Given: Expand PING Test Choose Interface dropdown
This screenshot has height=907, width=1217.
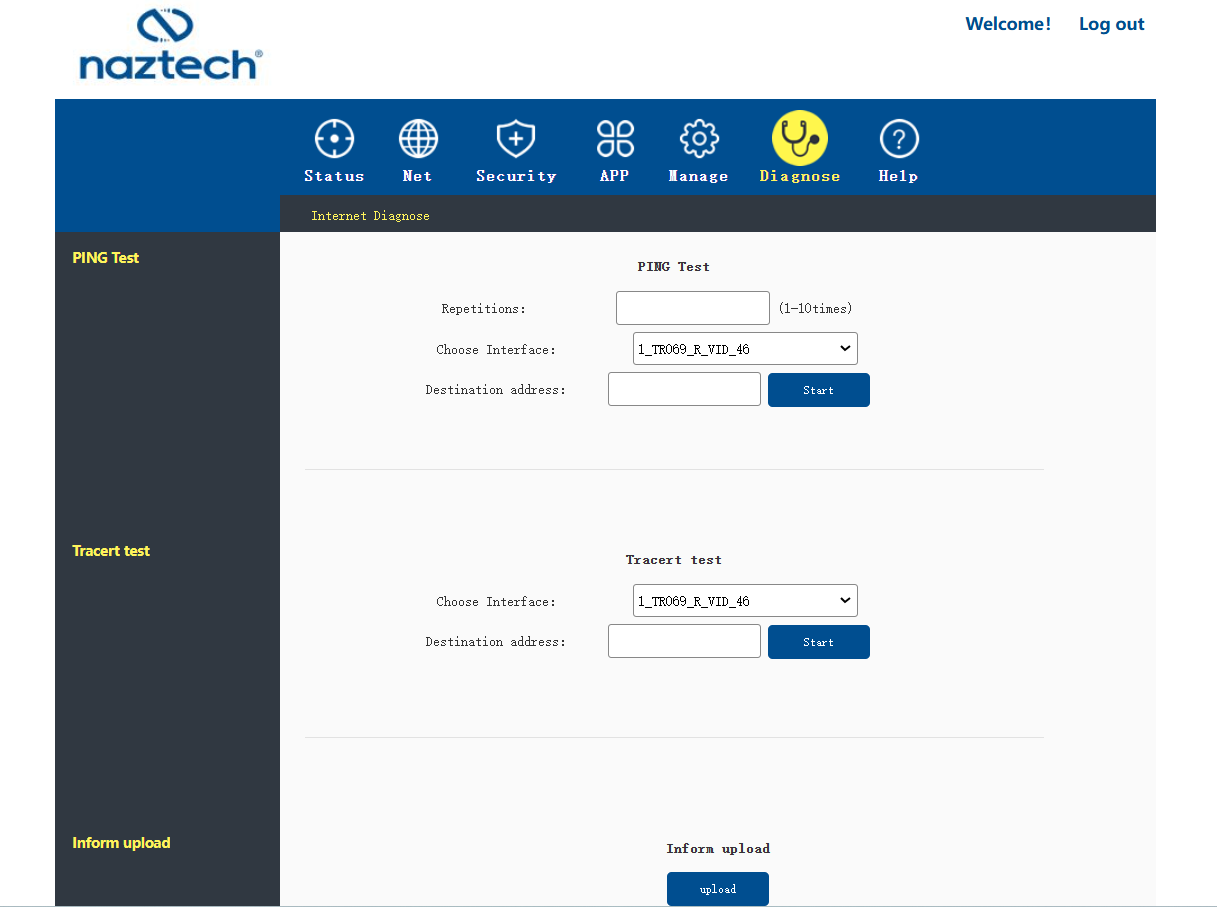Looking at the screenshot, I should click(x=745, y=349).
